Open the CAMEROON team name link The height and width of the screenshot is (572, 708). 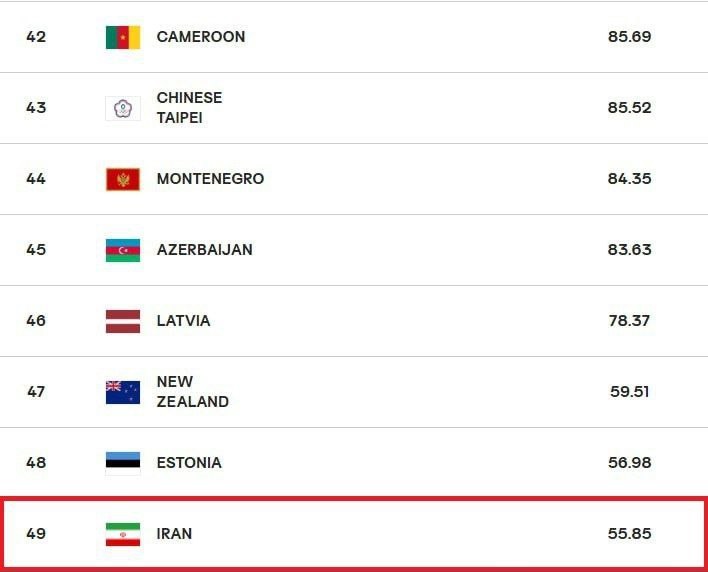tap(201, 37)
